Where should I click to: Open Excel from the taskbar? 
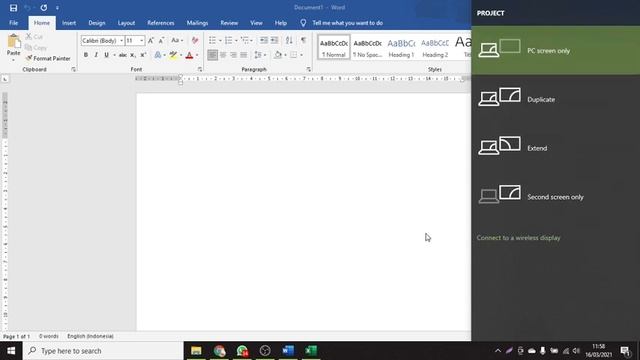tap(311, 351)
